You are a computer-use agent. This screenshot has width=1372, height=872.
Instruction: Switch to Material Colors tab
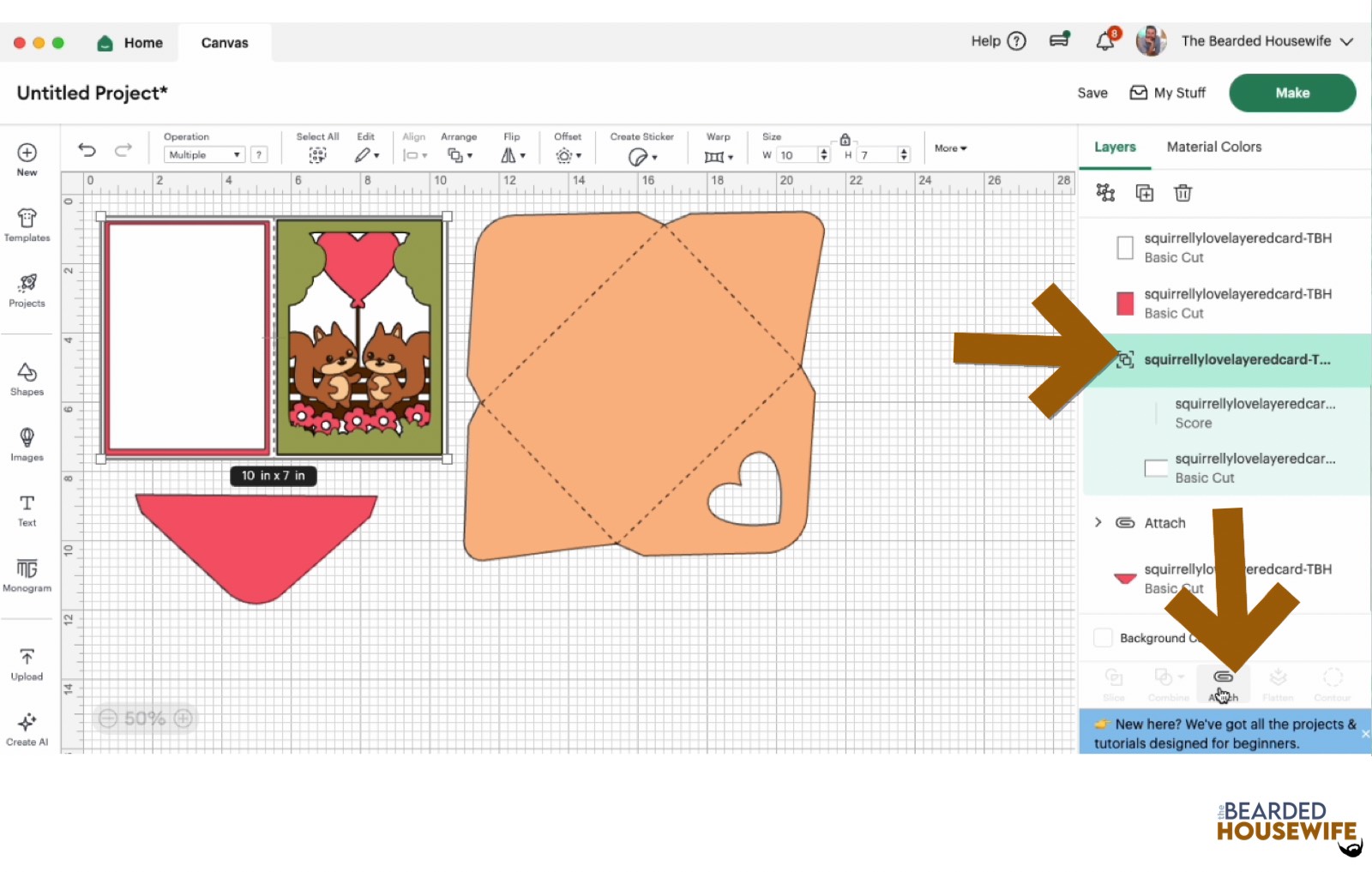pyautogui.click(x=1213, y=147)
